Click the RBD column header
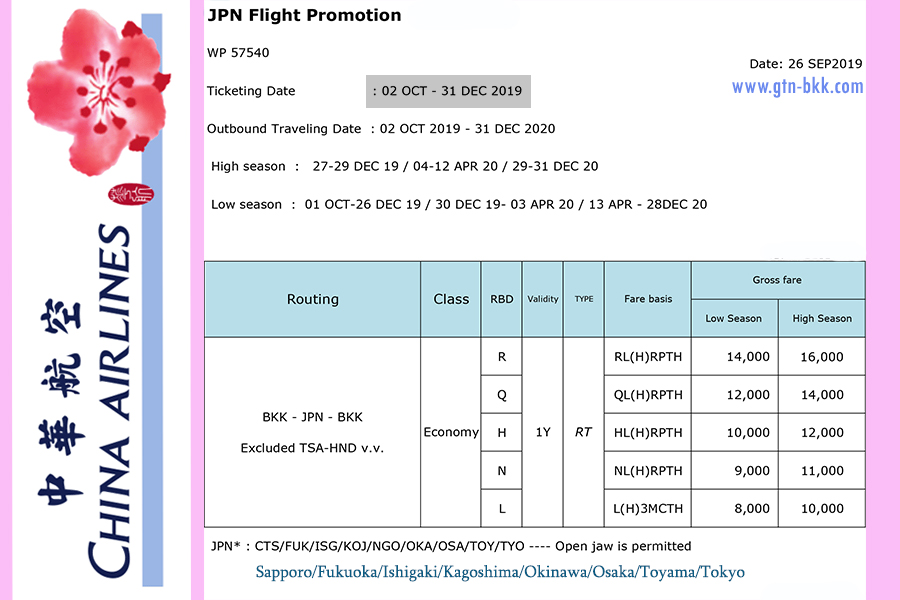Viewport: 900px width, 600px height. click(x=501, y=299)
